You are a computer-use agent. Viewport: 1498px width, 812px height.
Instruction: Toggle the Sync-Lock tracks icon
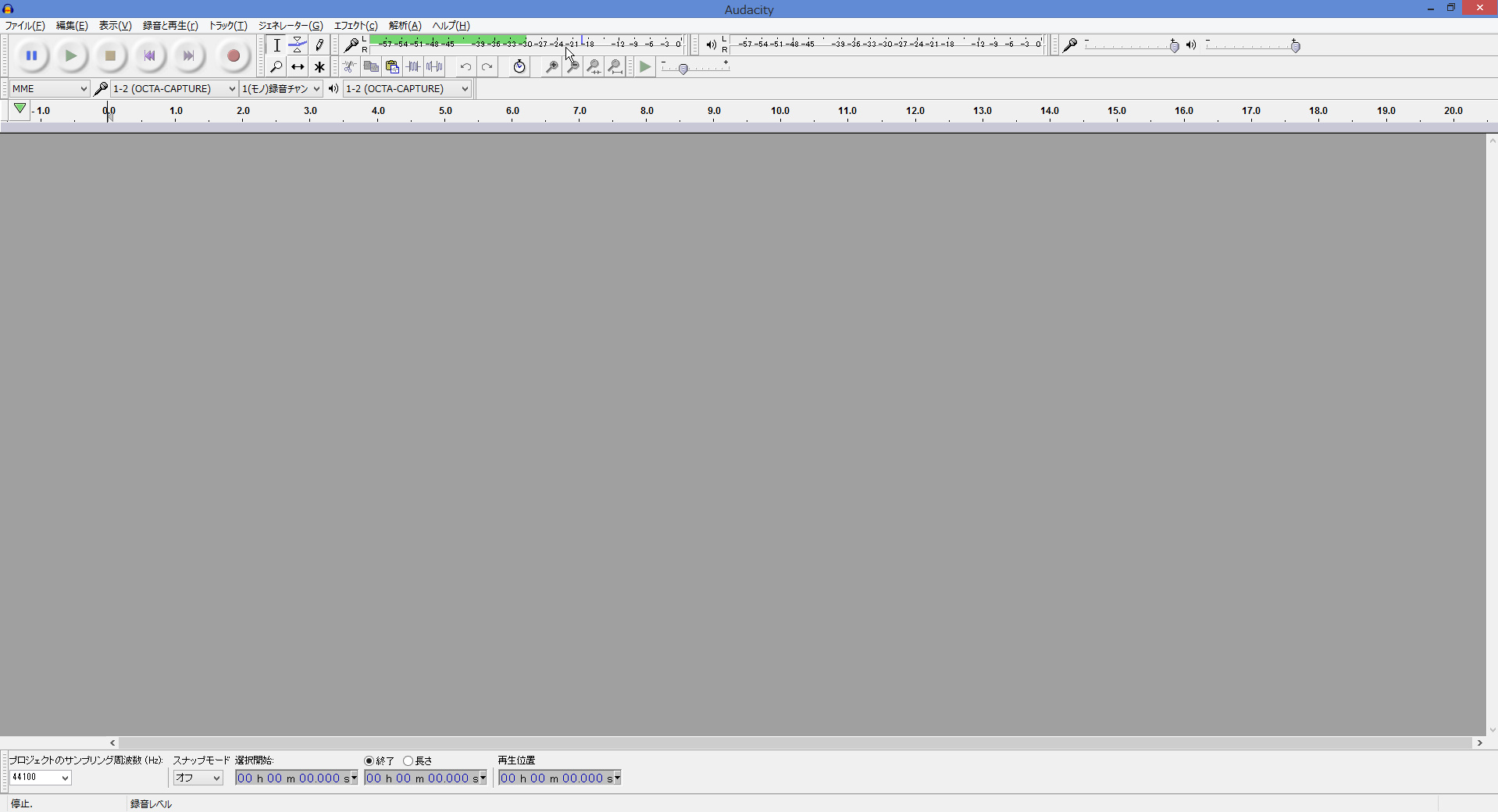point(519,66)
